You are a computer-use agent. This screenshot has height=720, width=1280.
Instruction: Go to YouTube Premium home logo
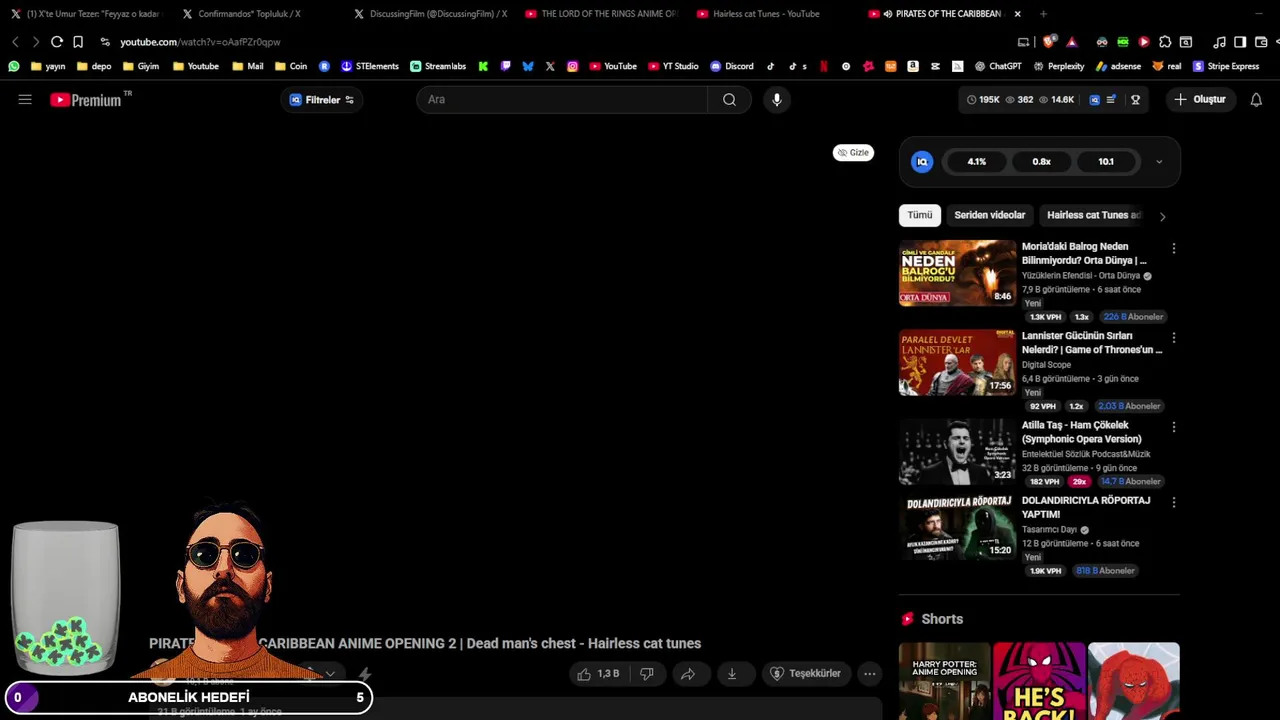(85, 100)
